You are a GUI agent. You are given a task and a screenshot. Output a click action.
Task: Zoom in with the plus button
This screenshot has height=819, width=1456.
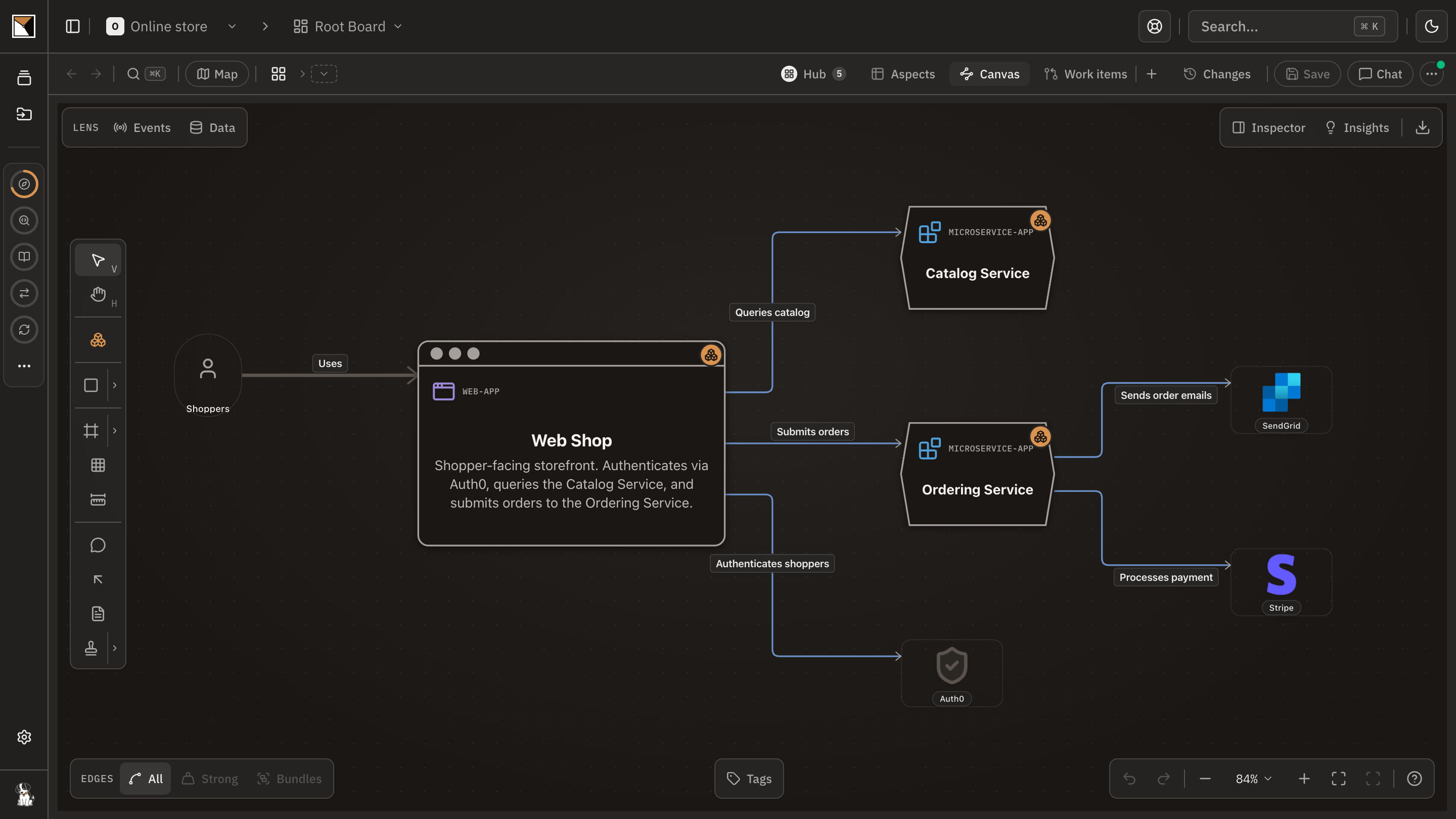(1303, 779)
